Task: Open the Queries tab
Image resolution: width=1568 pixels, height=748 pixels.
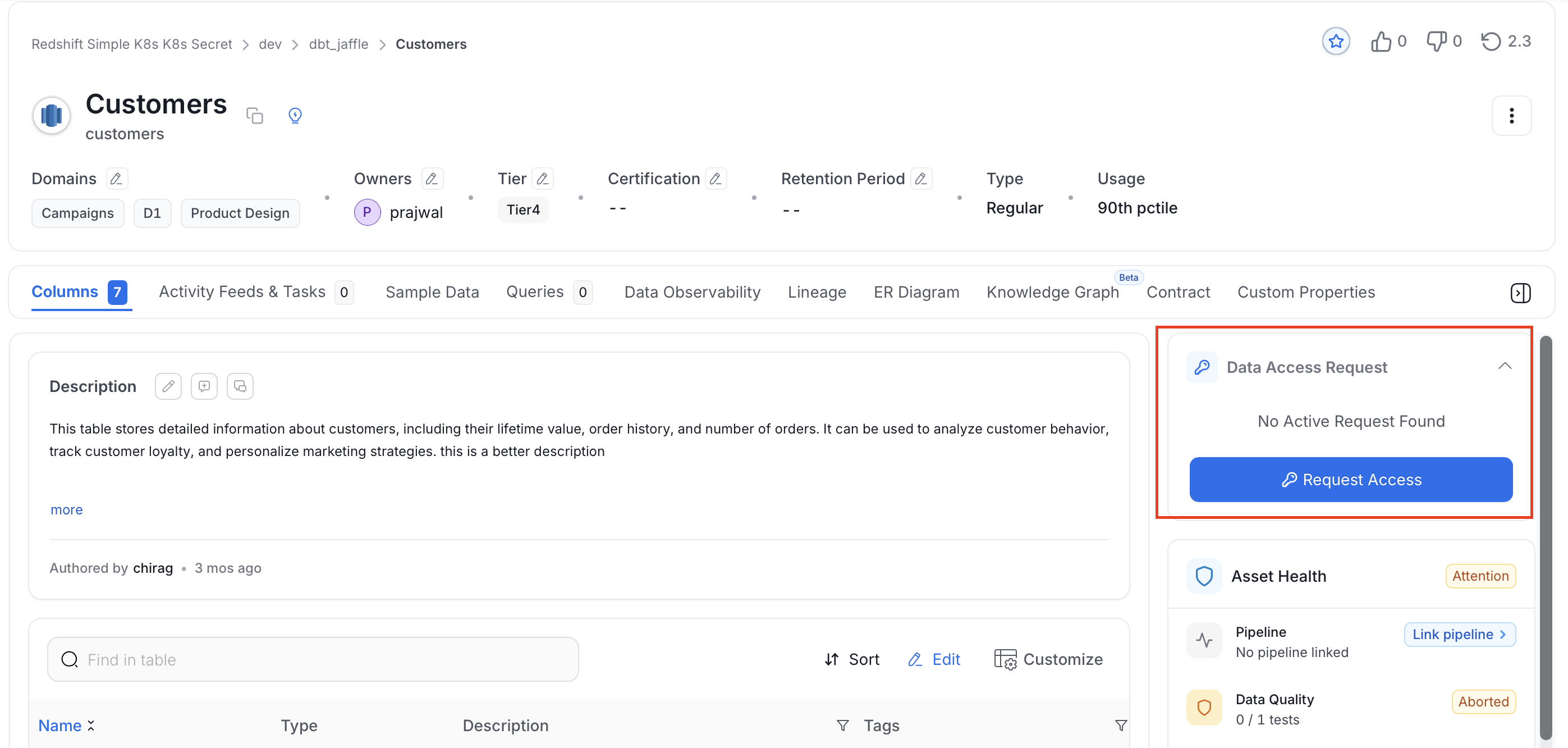Action: pyautogui.click(x=549, y=293)
